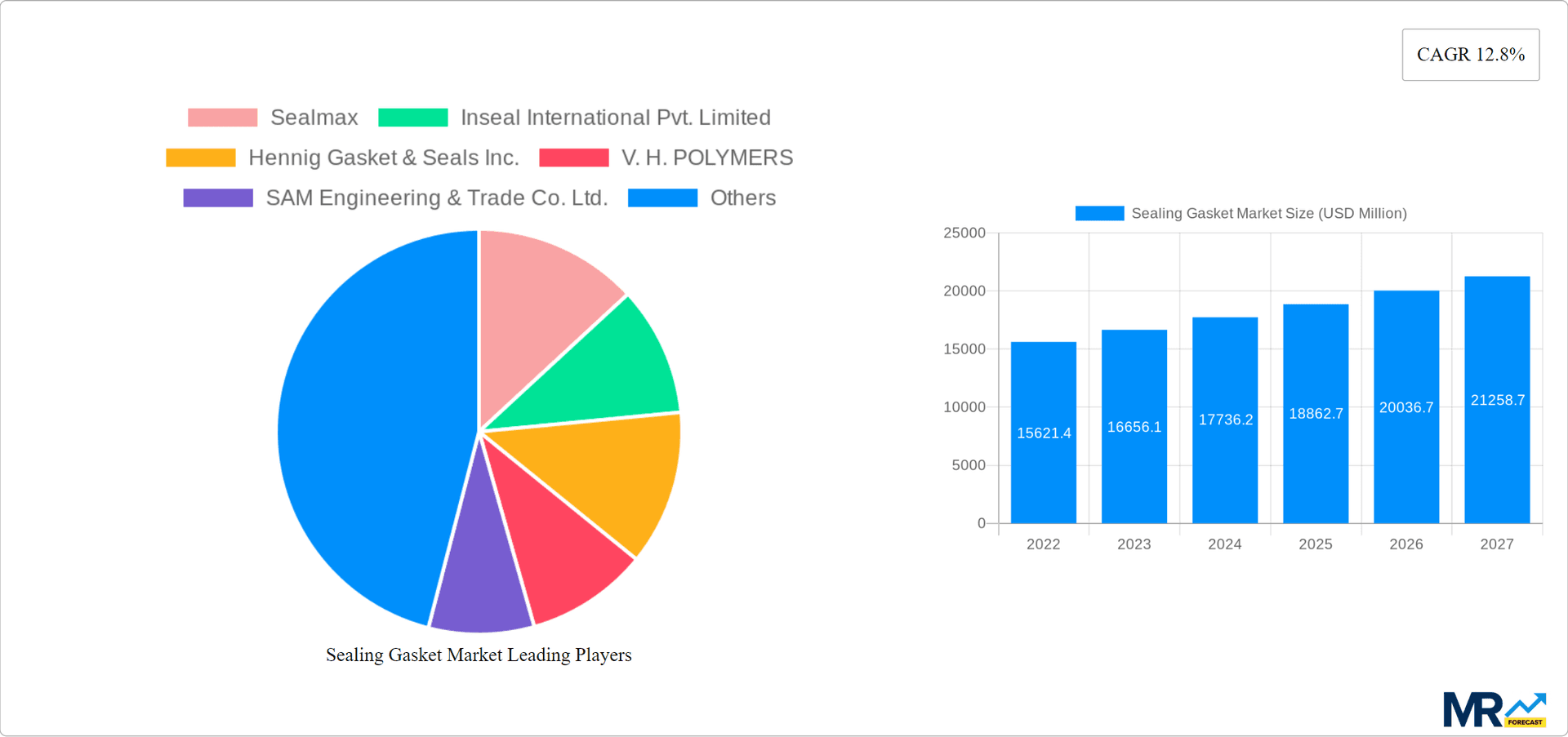Click the CAGR 12.8% box
The height and width of the screenshot is (737, 1568).
pos(1470,54)
